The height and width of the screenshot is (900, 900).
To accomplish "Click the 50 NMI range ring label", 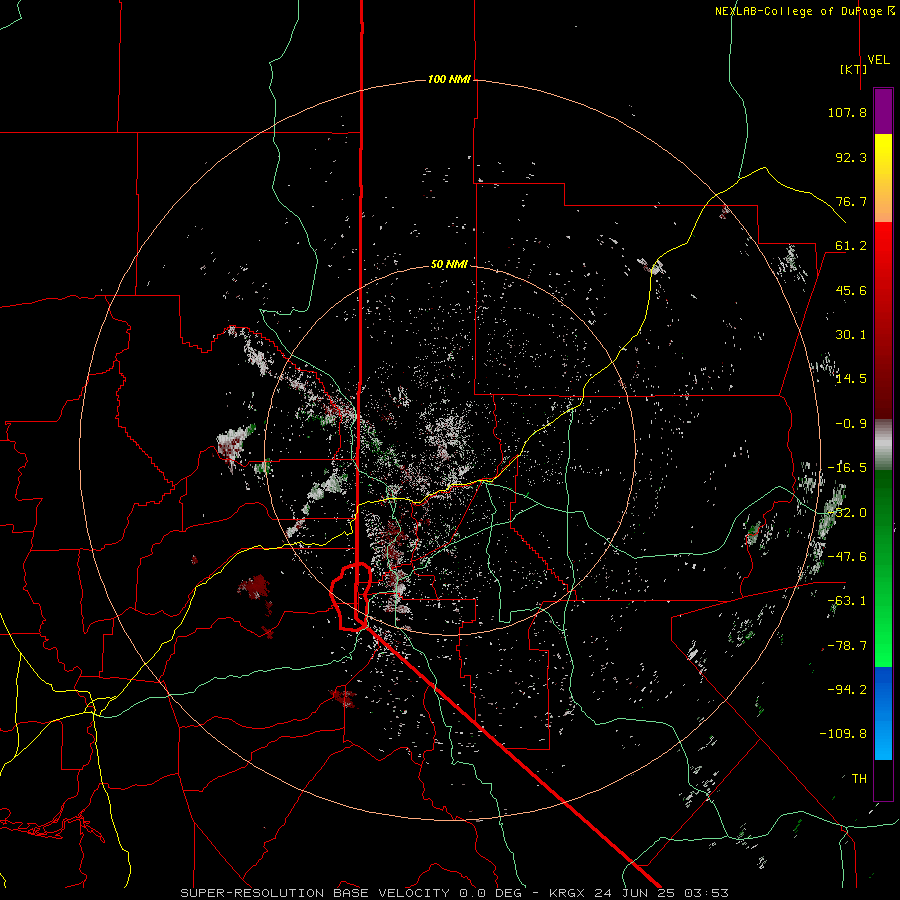I will pyautogui.click(x=449, y=264).
